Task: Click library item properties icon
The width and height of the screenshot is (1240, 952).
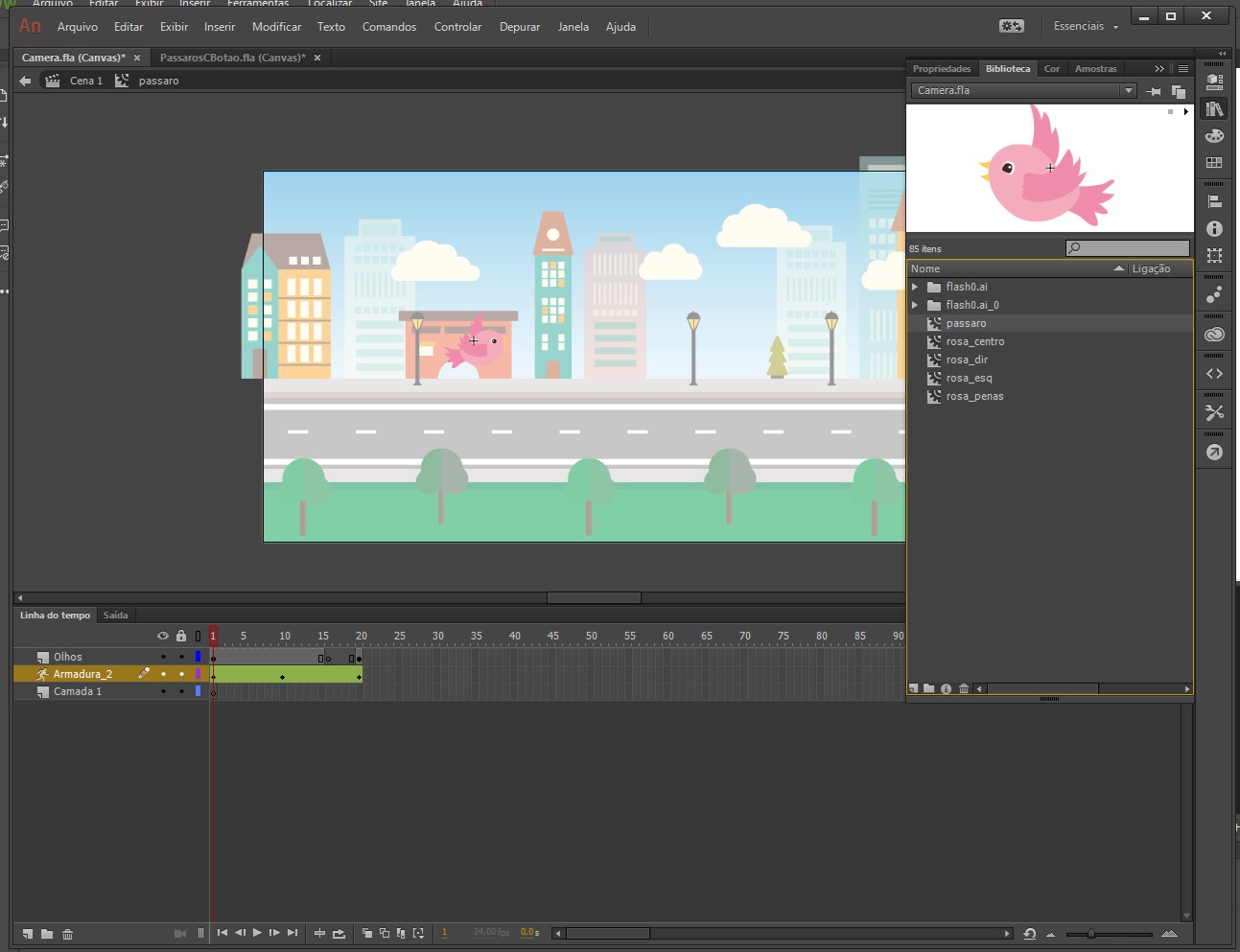Action: point(946,688)
